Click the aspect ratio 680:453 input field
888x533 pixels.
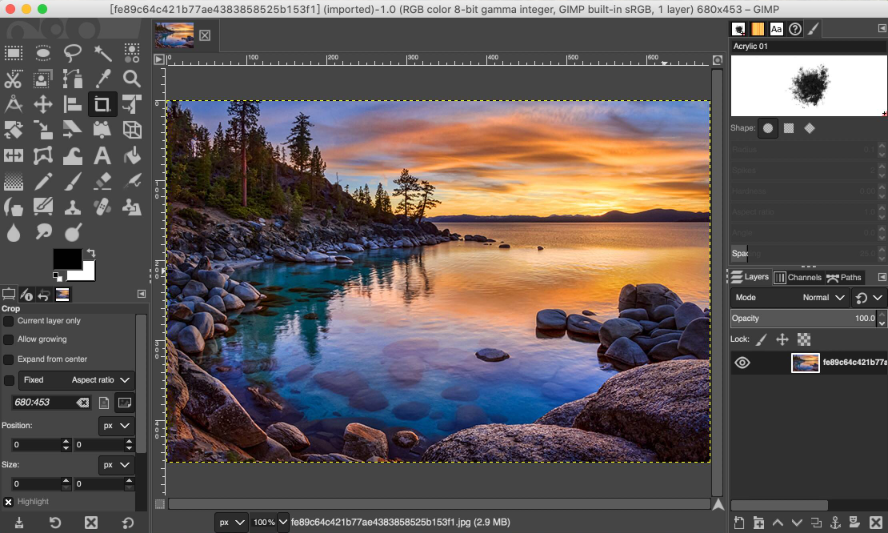point(46,402)
